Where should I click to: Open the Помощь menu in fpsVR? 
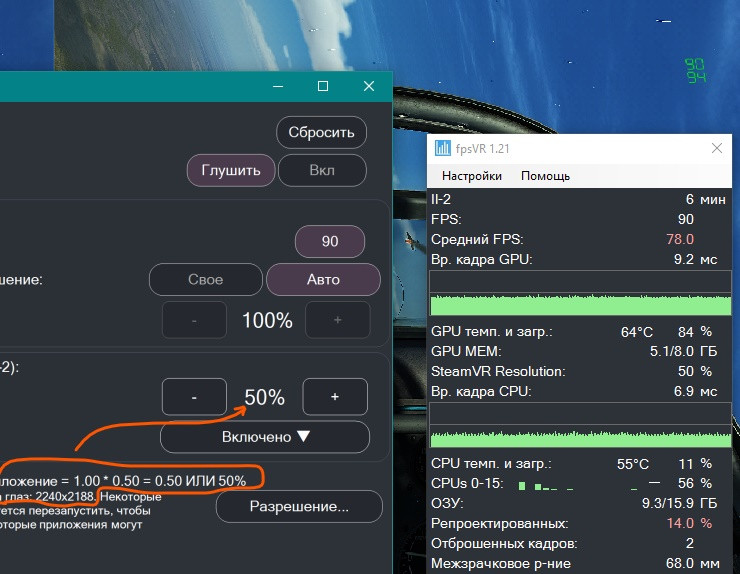pos(545,176)
